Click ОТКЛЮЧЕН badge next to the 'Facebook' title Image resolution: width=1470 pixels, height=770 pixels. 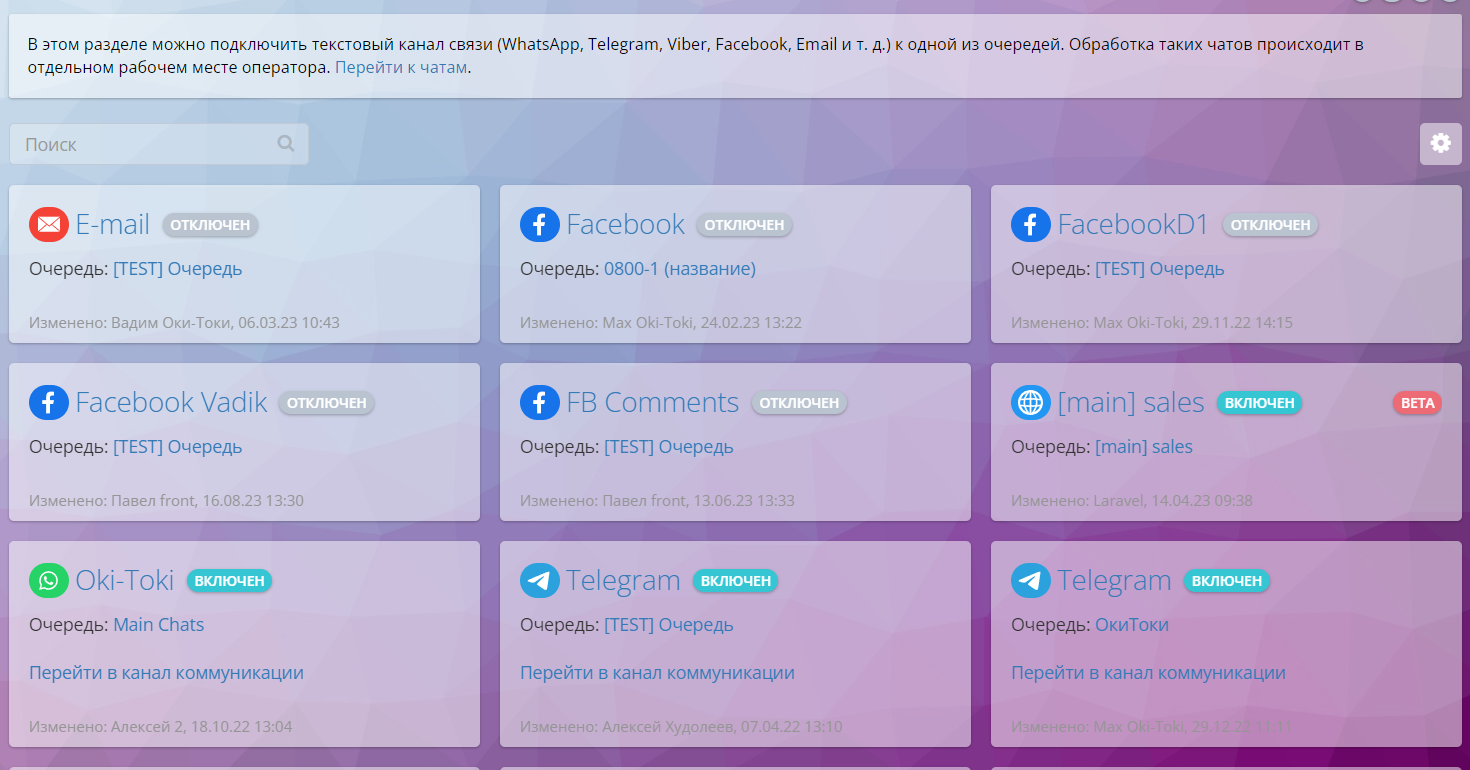click(x=744, y=225)
